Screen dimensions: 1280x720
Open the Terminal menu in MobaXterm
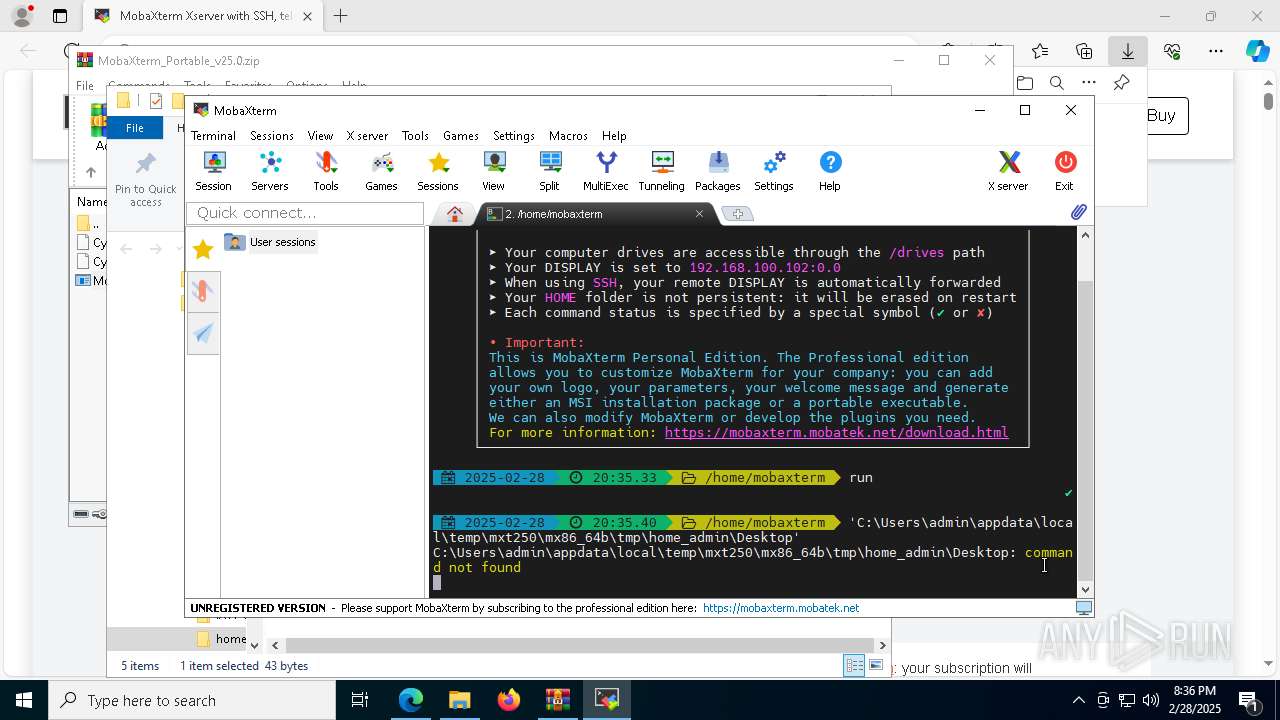point(213,136)
